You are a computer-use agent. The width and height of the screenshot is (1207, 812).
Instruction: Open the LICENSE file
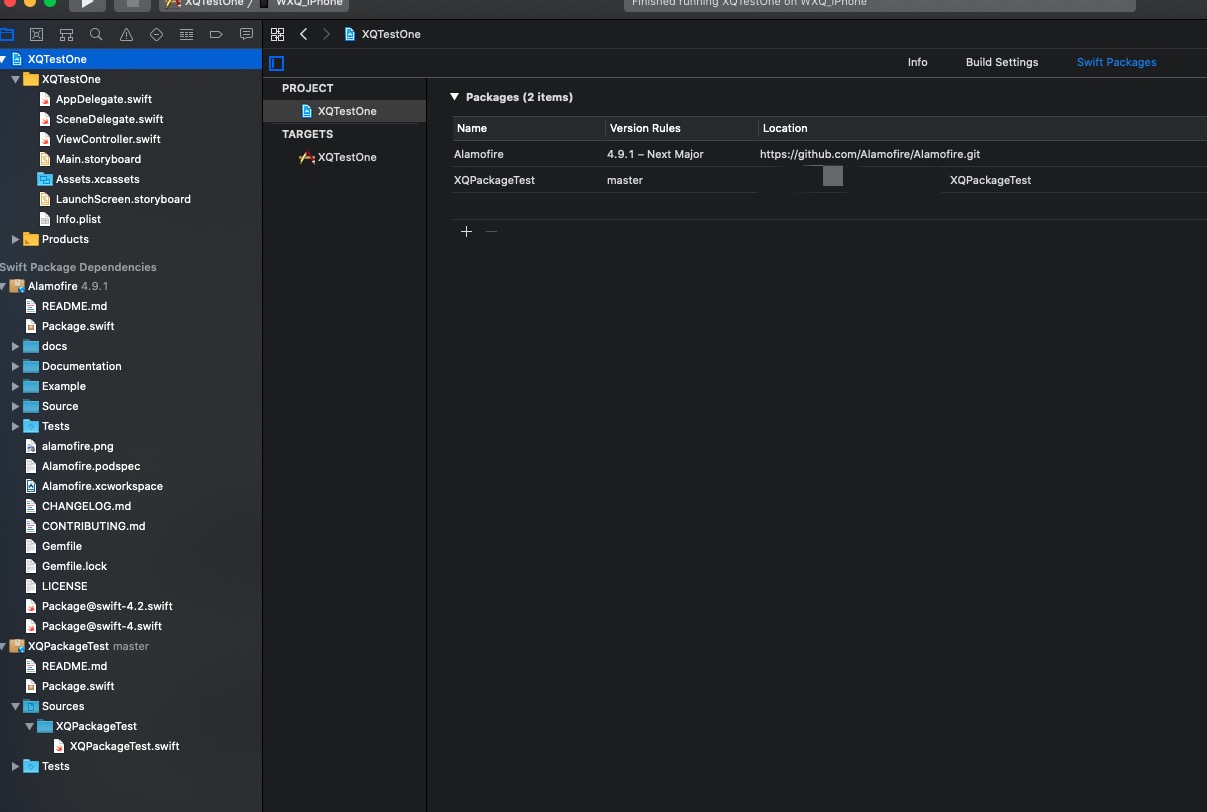pyautogui.click(x=64, y=586)
